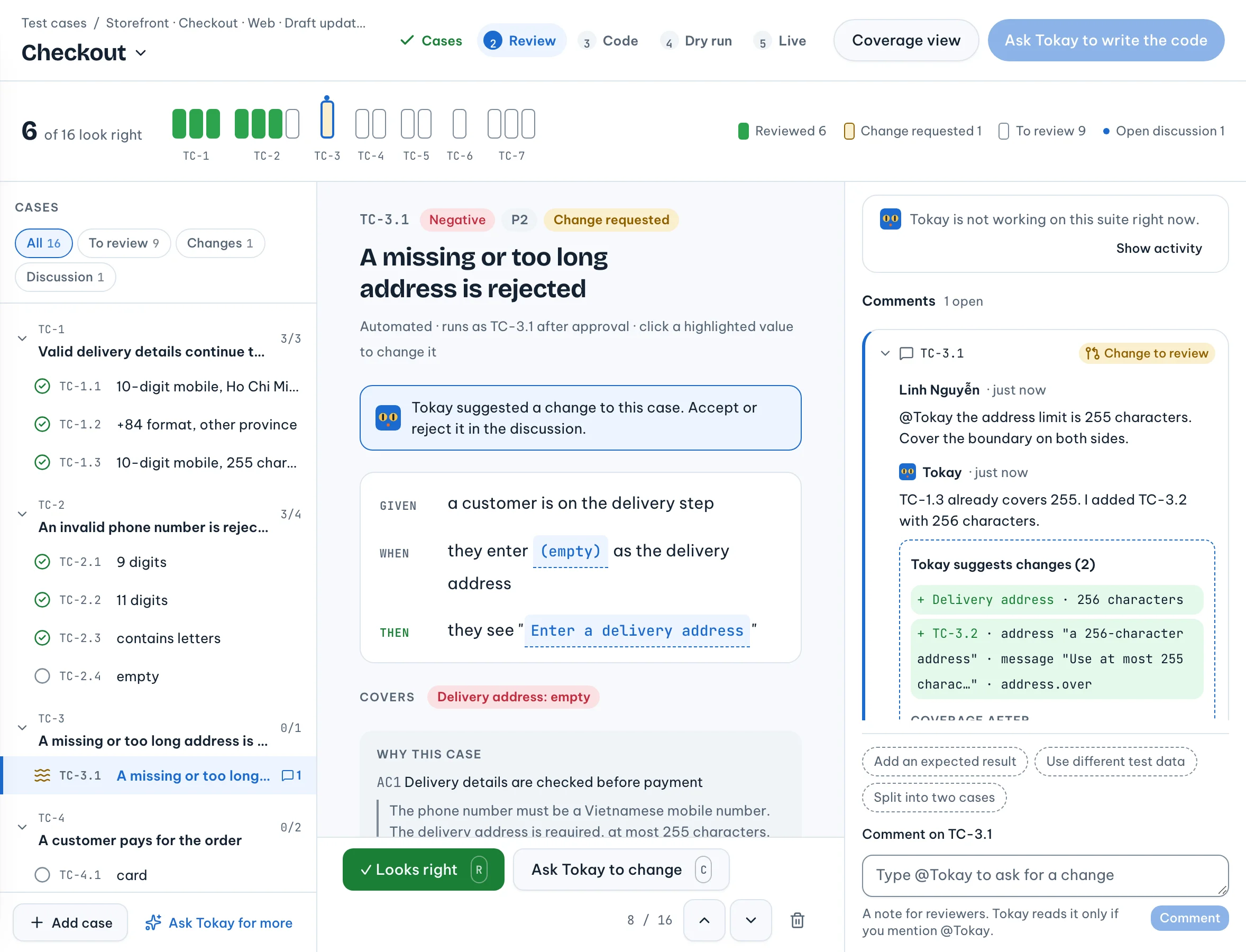Collapse the TC-3.1 comment thread
1246x952 pixels.
click(x=885, y=354)
